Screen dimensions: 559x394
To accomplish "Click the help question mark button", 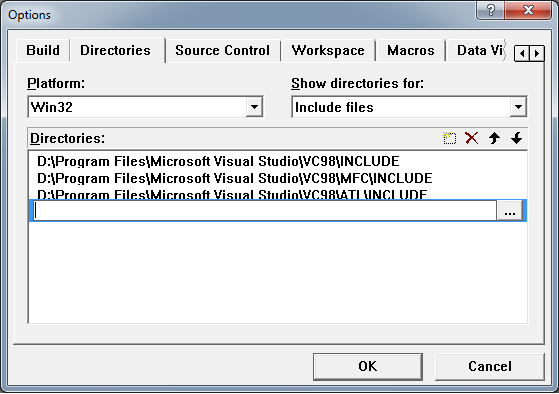I will (x=491, y=10).
